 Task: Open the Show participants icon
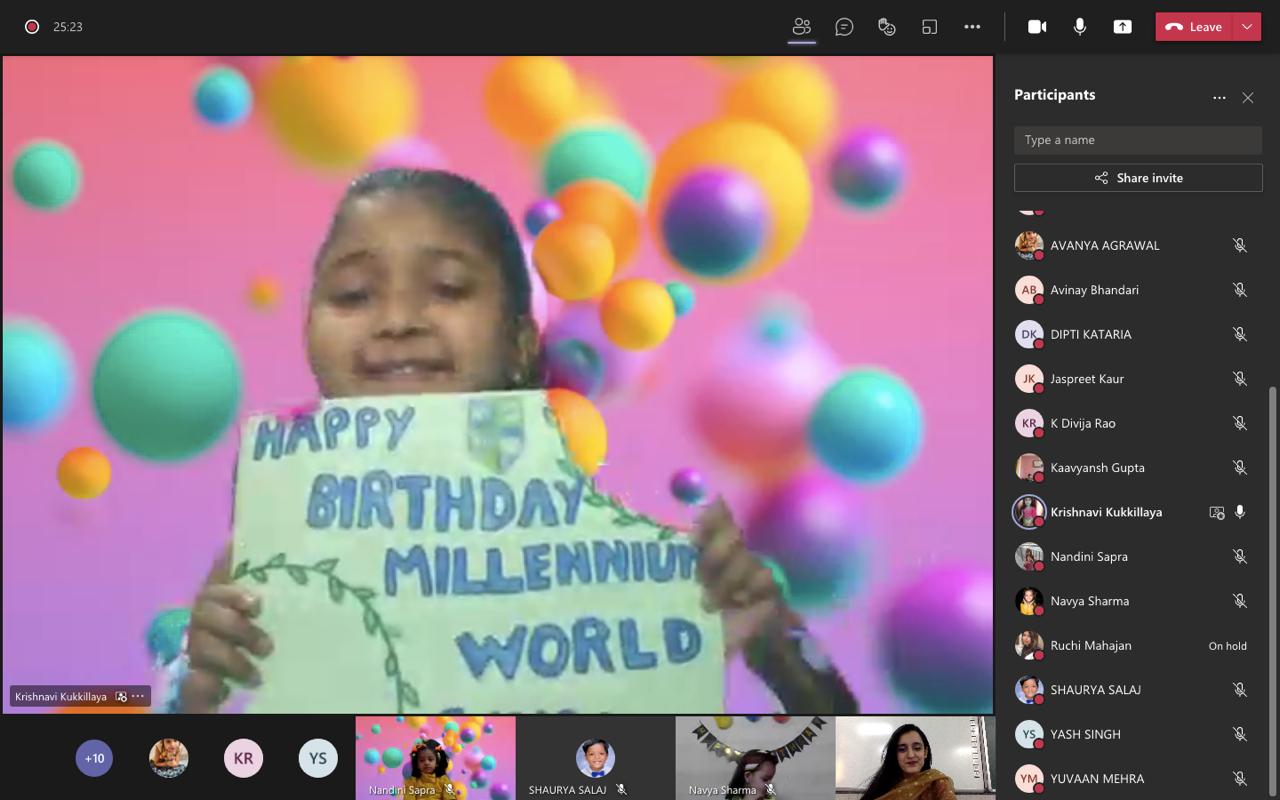(801, 27)
